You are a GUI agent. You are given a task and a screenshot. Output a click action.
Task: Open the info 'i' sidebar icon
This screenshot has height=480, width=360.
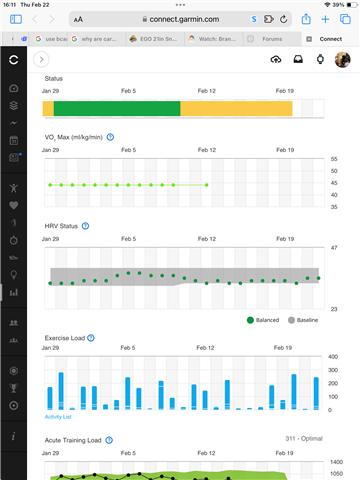pos(13,436)
